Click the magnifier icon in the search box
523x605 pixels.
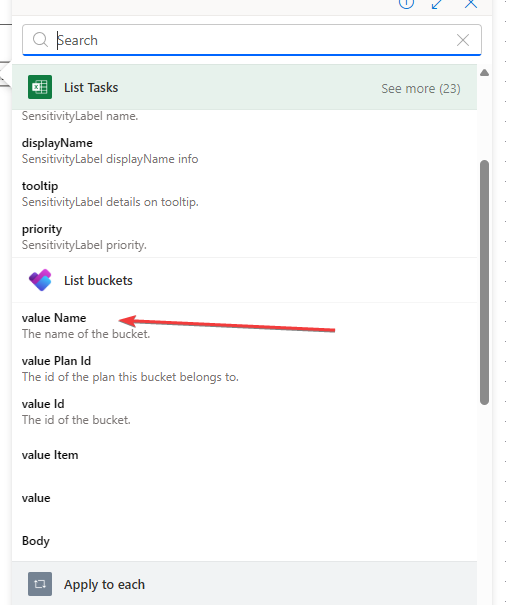pyautogui.click(x=40, y=40)
